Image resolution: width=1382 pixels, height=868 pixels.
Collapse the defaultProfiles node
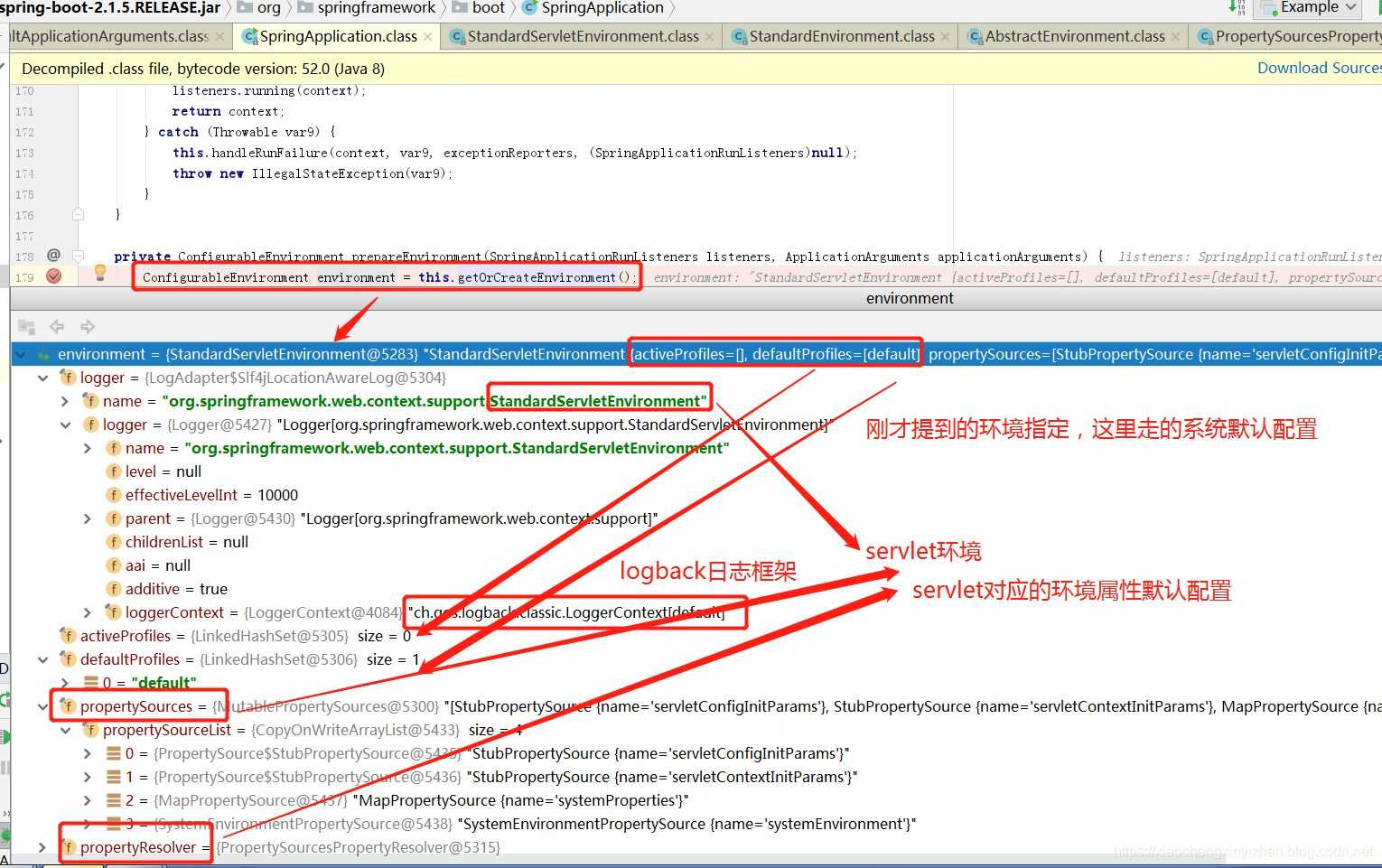click(x=42, y=659)
